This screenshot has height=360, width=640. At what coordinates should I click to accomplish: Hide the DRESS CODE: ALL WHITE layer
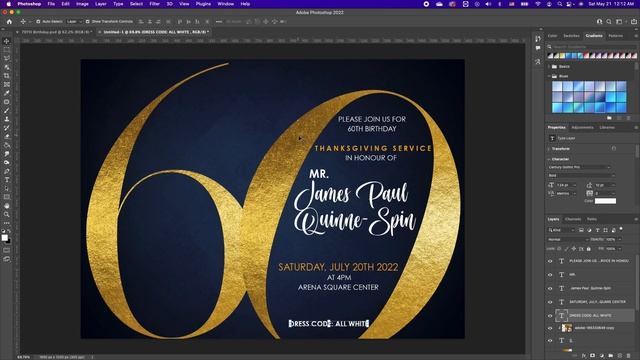pyautogui.click(x=550, y=316)
